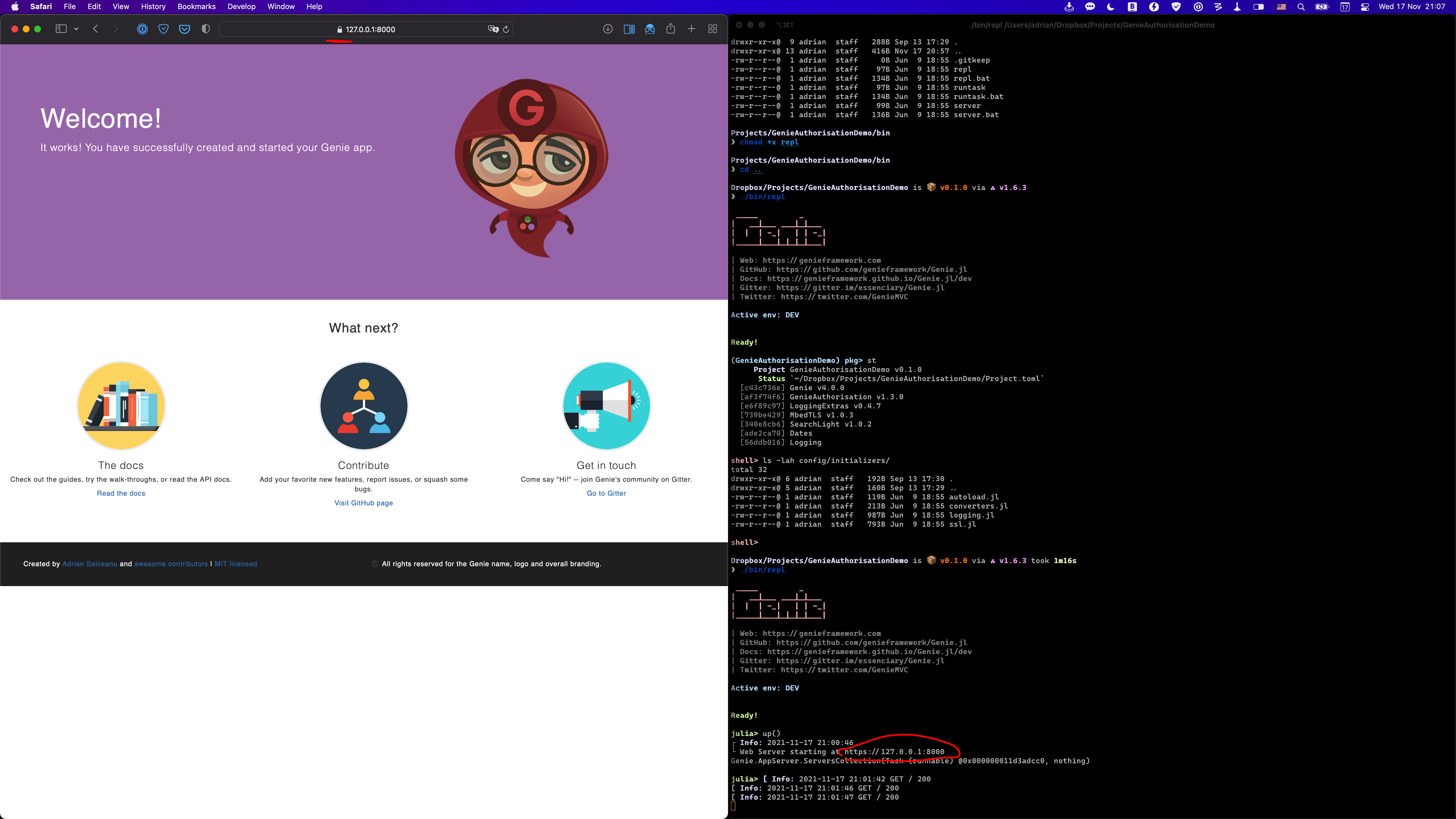Image resolution: width=1456 pixels, height=819 pixels.
Task: Click the 127.0.0.1:8000 address field
Action: (370, 29)
